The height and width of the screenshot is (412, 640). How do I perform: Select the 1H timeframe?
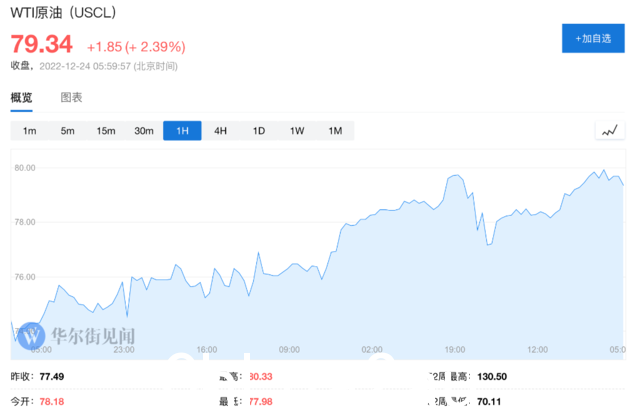pos(182,131)
